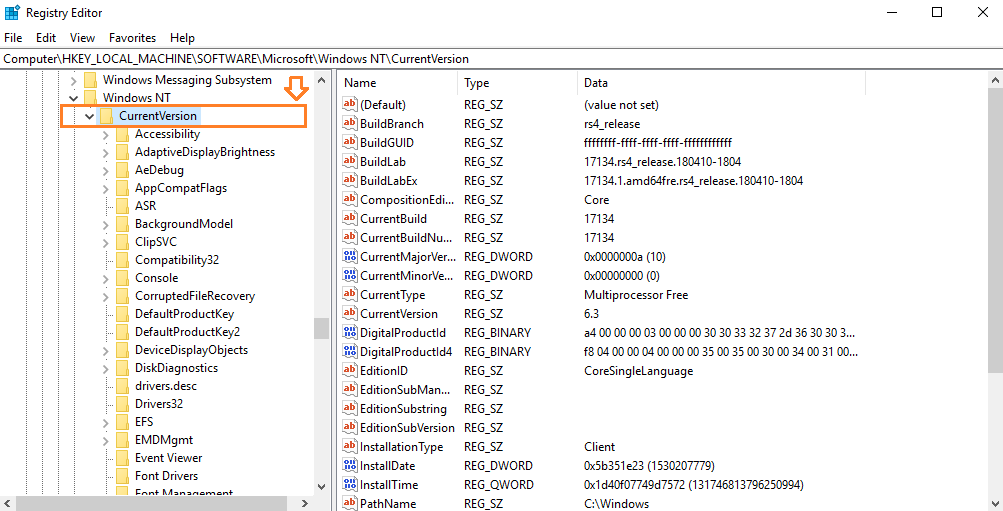Viewport: 1003px width, 511px height.
Task: Click the tree pane scroll up arrow
Action: point(321,80)
